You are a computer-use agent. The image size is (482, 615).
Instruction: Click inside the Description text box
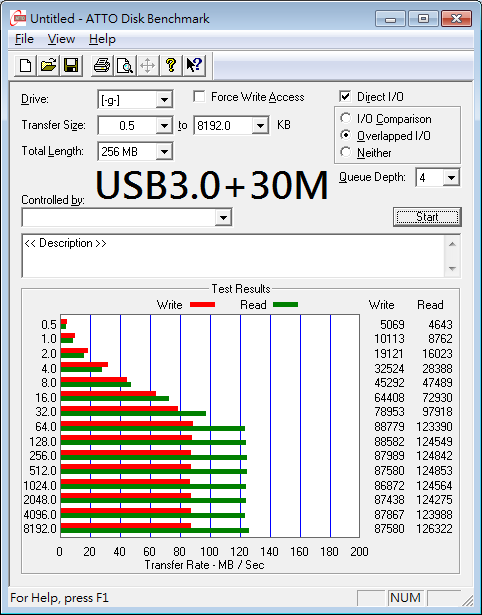[234, 256]
